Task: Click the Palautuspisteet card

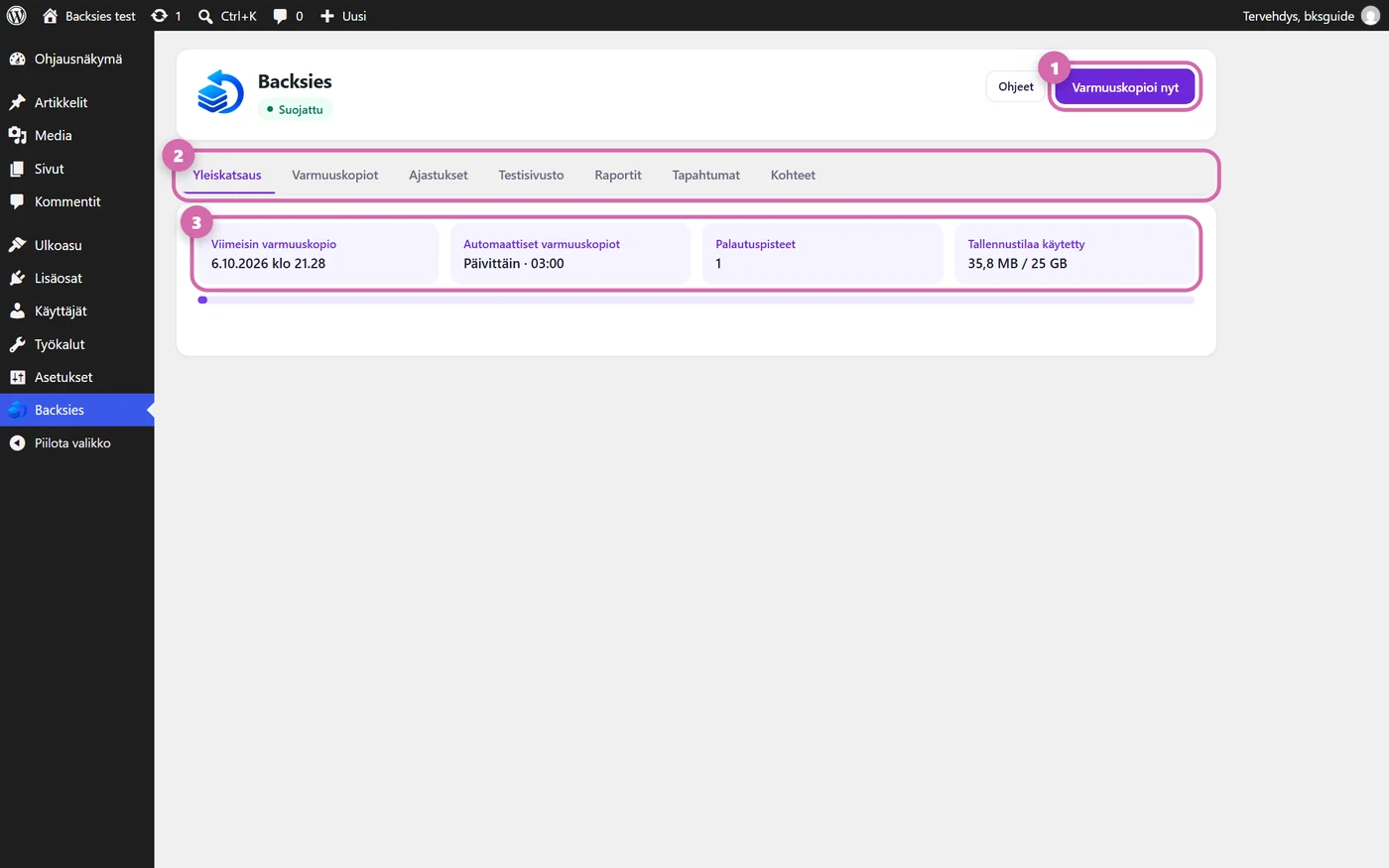Action: [822, 254]
